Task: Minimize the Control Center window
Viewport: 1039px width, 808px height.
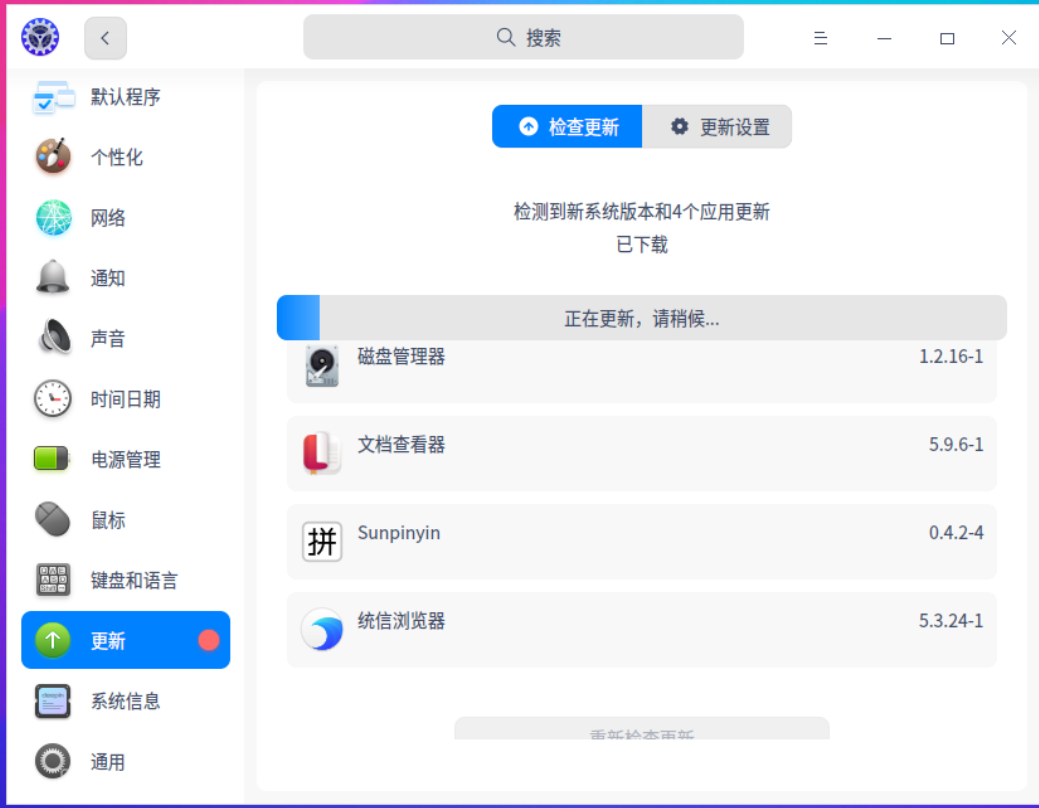Action: [884, 38]
